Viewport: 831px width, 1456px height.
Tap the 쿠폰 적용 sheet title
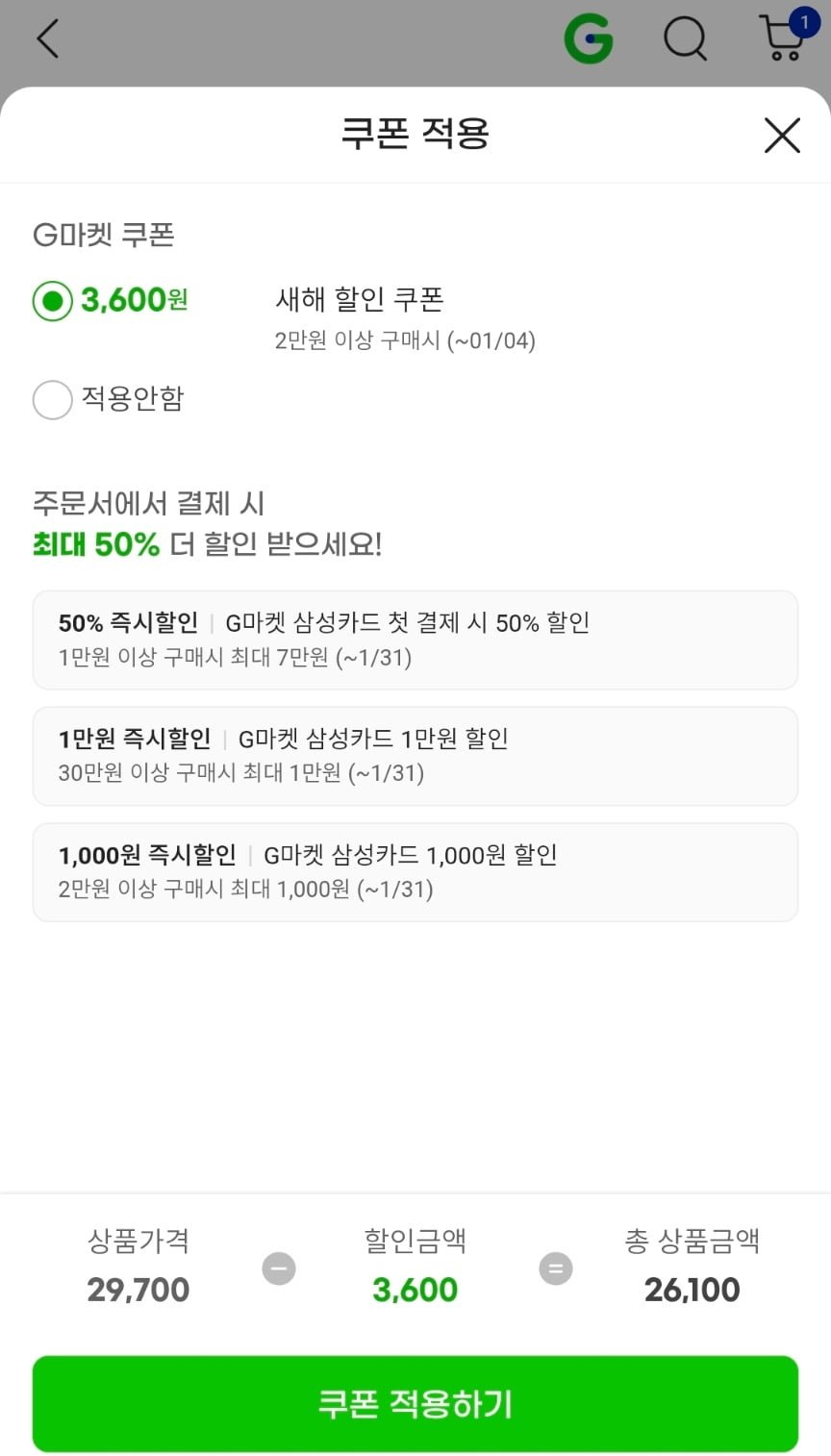coord(415,134)
